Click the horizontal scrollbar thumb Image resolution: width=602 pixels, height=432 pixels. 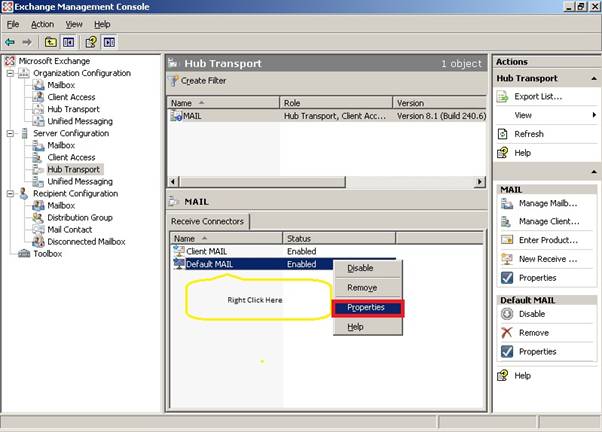262,182
